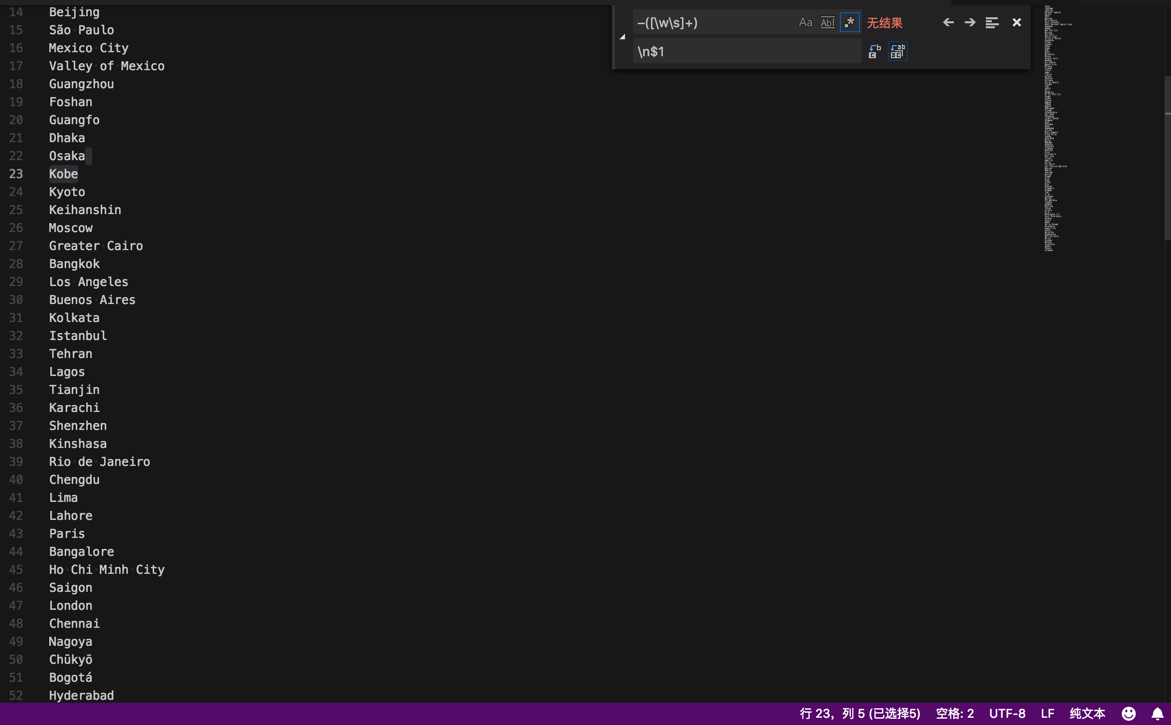This screenshot has width=1171, height=725.
Task: Change indentation via '空格: 2'
Action: [954, 714]
